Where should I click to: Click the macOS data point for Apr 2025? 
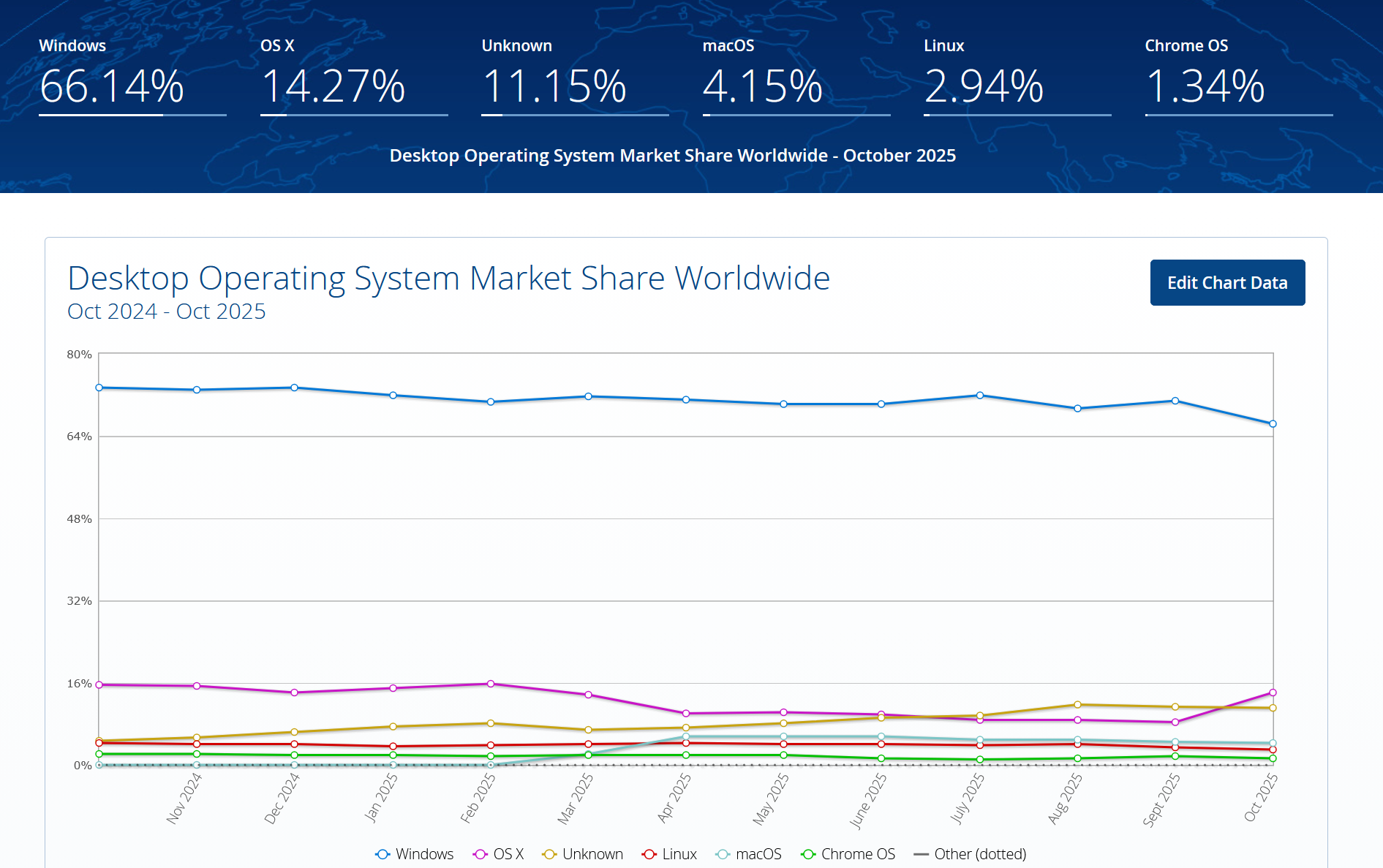click(x=686, y=737)
